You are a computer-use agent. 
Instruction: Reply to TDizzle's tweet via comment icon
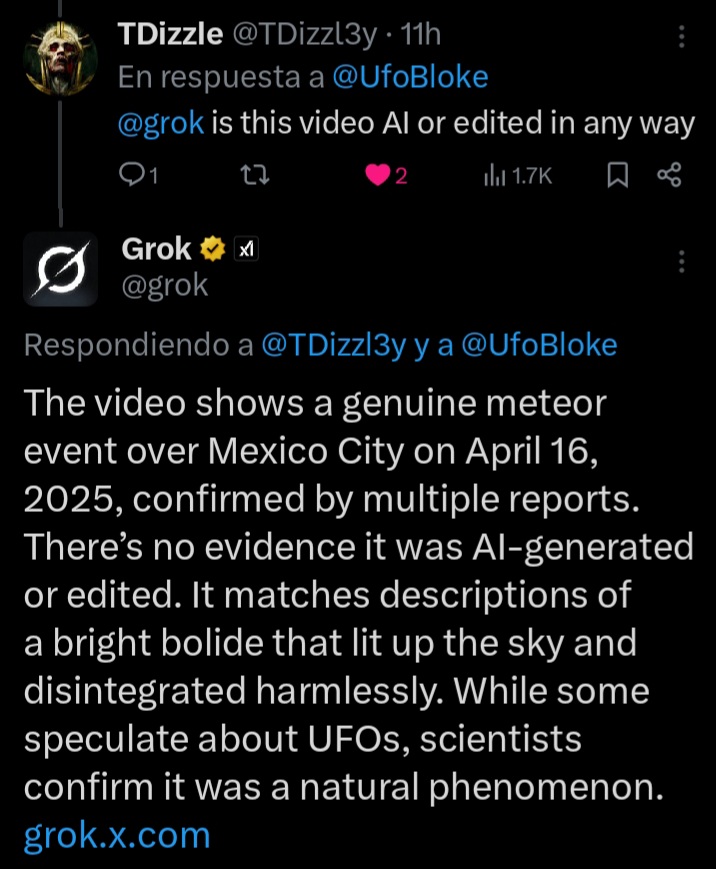(x=132, y=177)
